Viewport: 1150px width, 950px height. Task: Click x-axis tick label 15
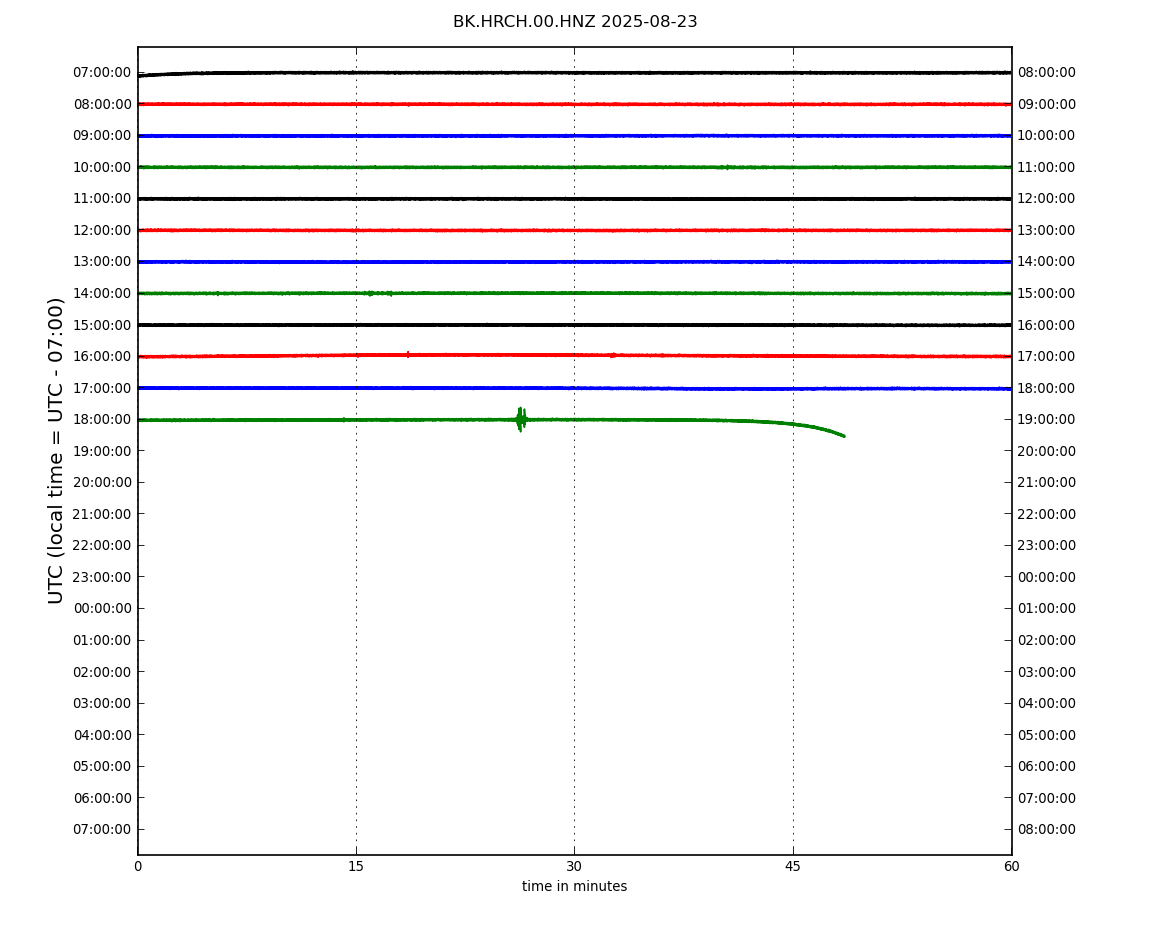coord(356,866)
